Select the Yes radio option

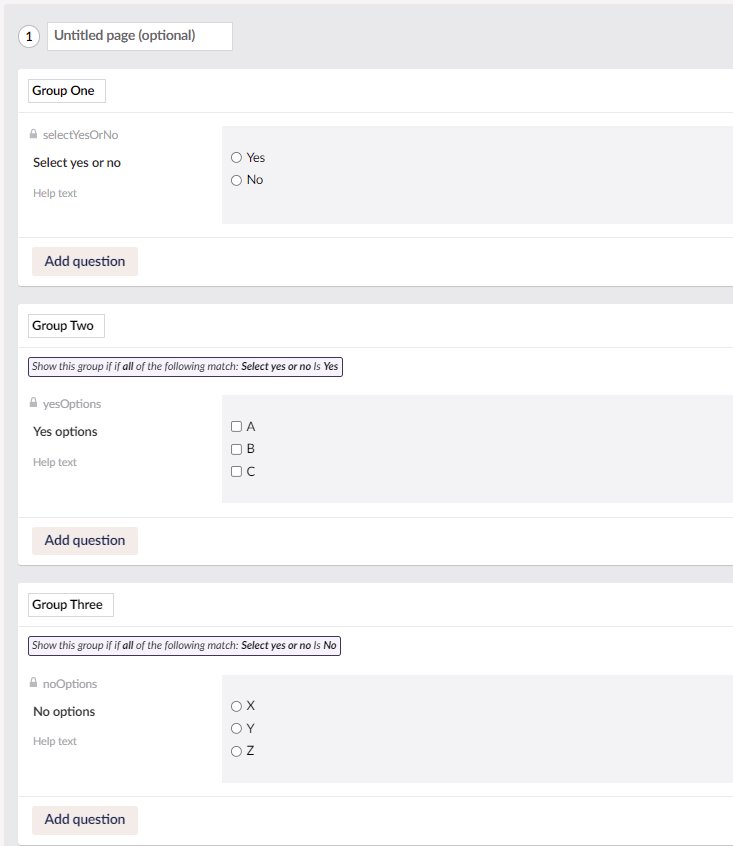tap(234, 157)
